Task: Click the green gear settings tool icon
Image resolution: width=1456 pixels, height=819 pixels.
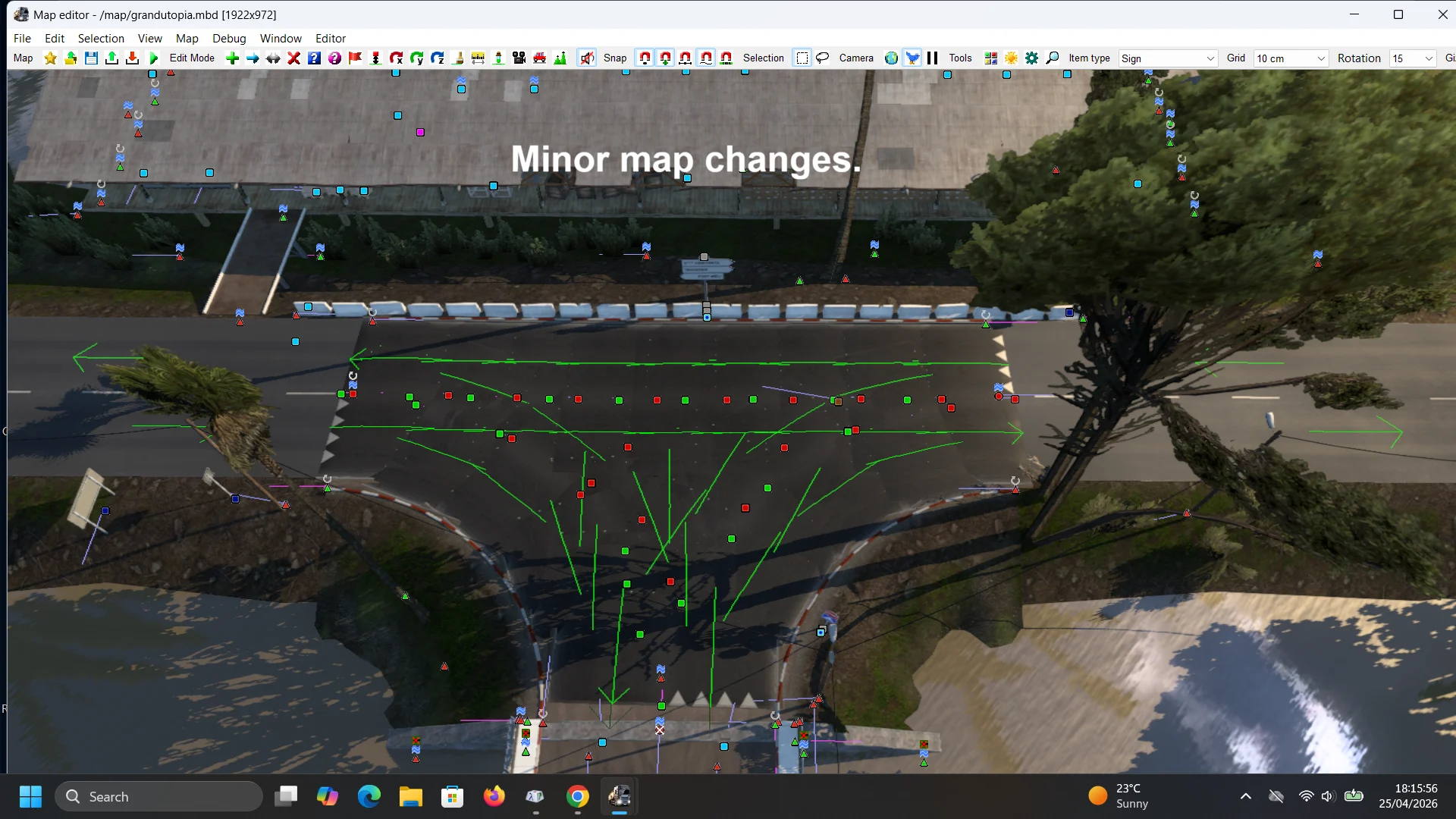Action: click(1031, 58)
